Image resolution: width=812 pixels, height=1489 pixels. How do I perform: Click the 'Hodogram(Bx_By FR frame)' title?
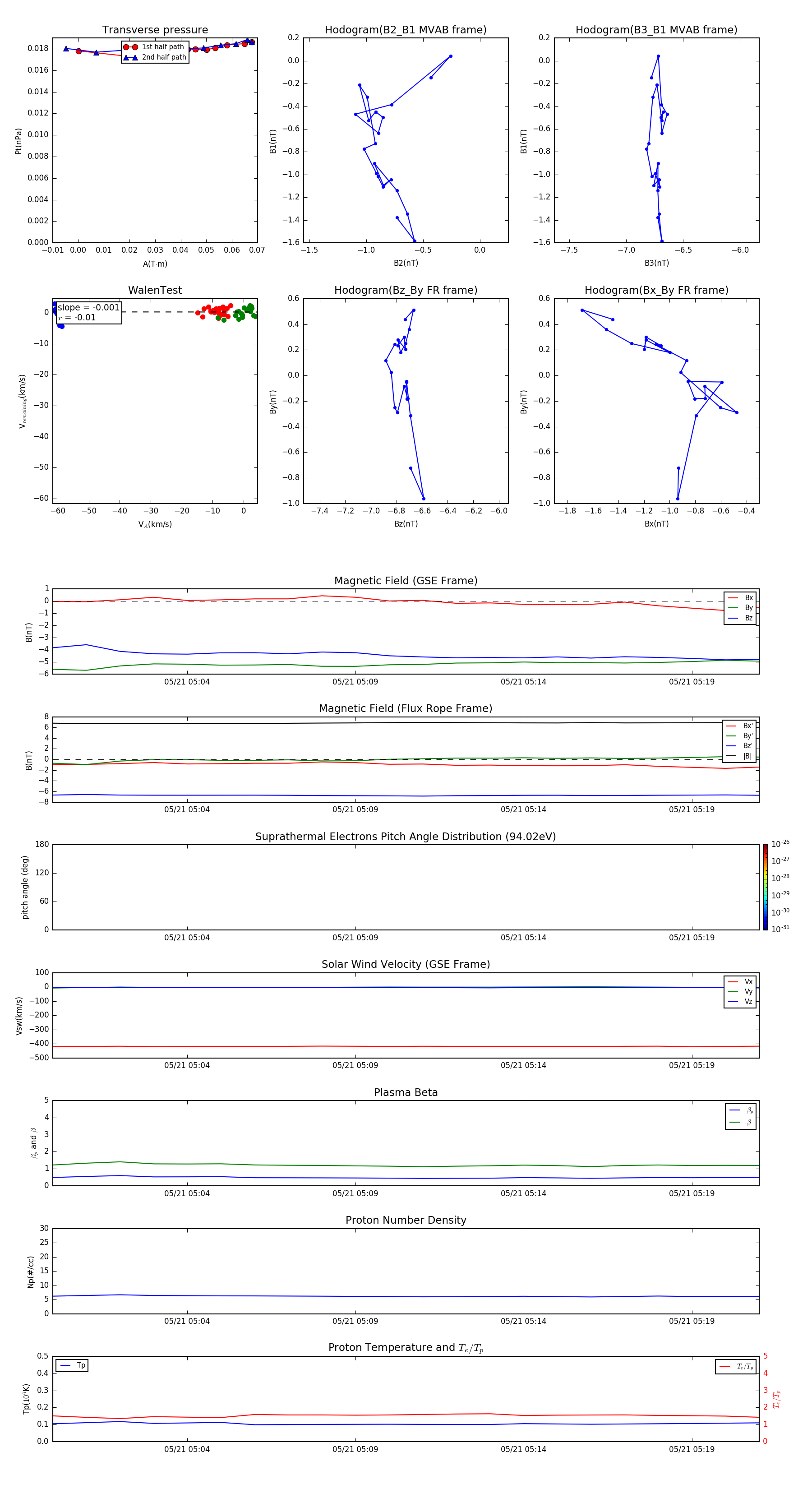(656, 290)
